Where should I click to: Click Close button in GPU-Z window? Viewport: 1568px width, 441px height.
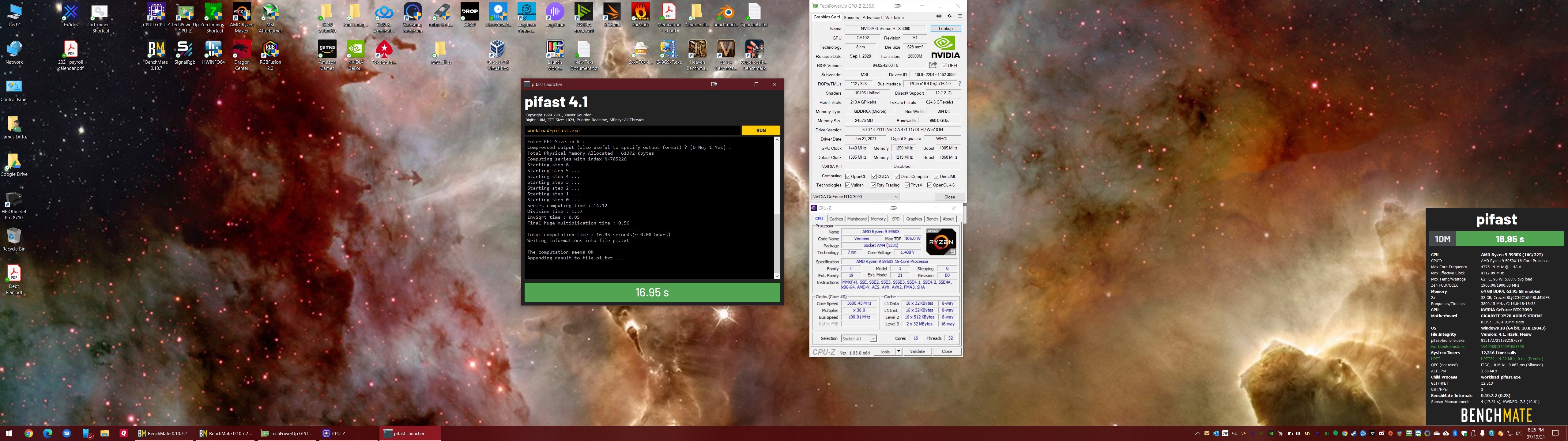click(949, 197)
